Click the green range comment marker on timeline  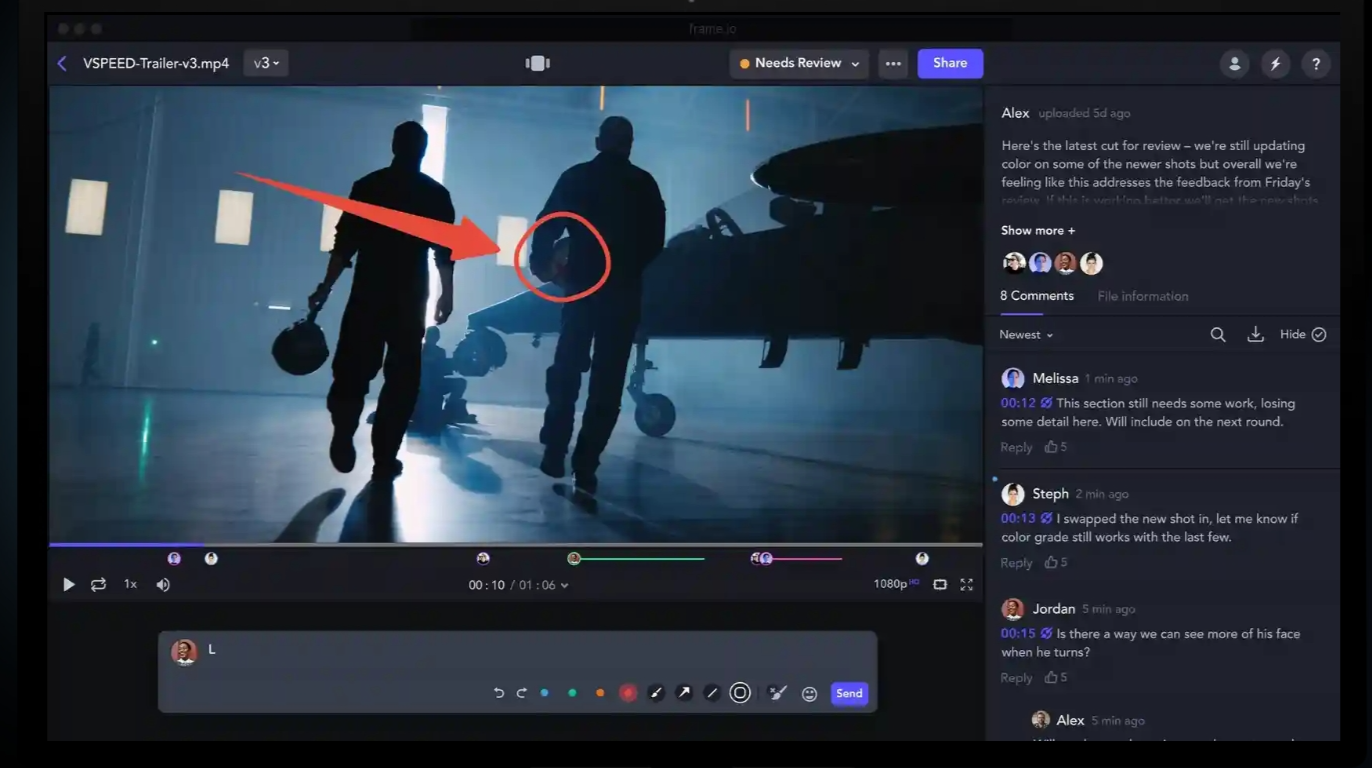tap(637, 559)
